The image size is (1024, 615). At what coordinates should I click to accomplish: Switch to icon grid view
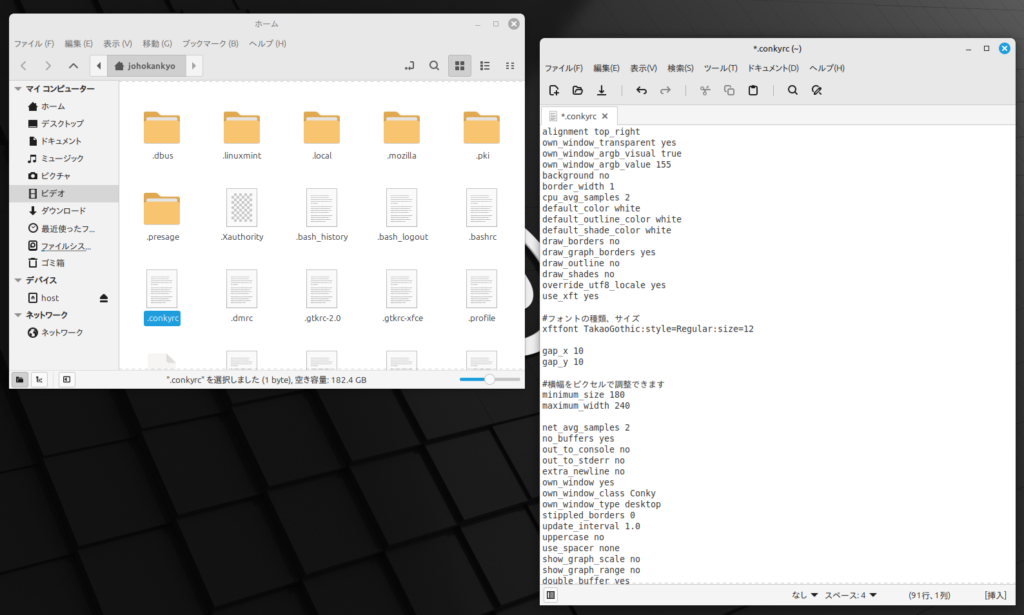click(460, 66)
